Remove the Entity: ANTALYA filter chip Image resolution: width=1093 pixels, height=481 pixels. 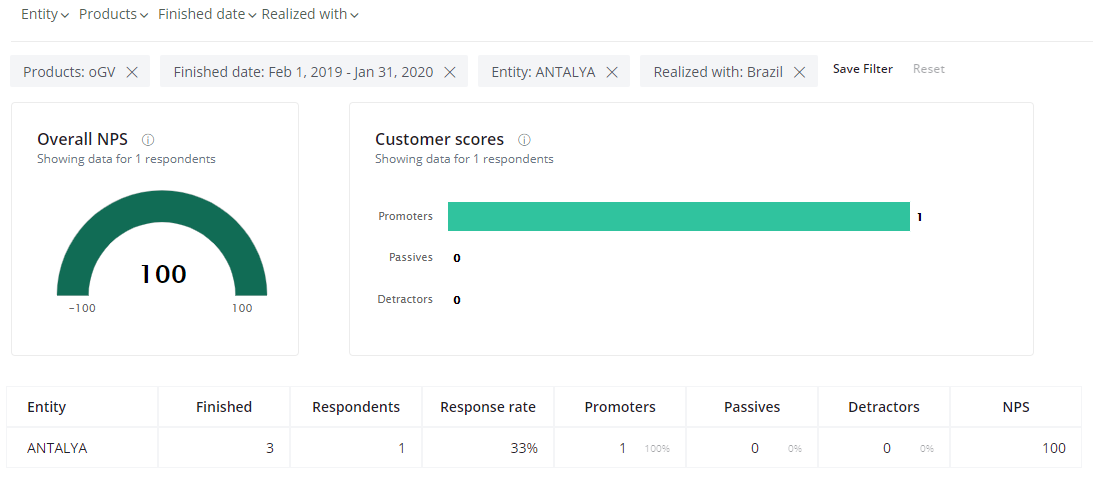(x=612, y=72)
